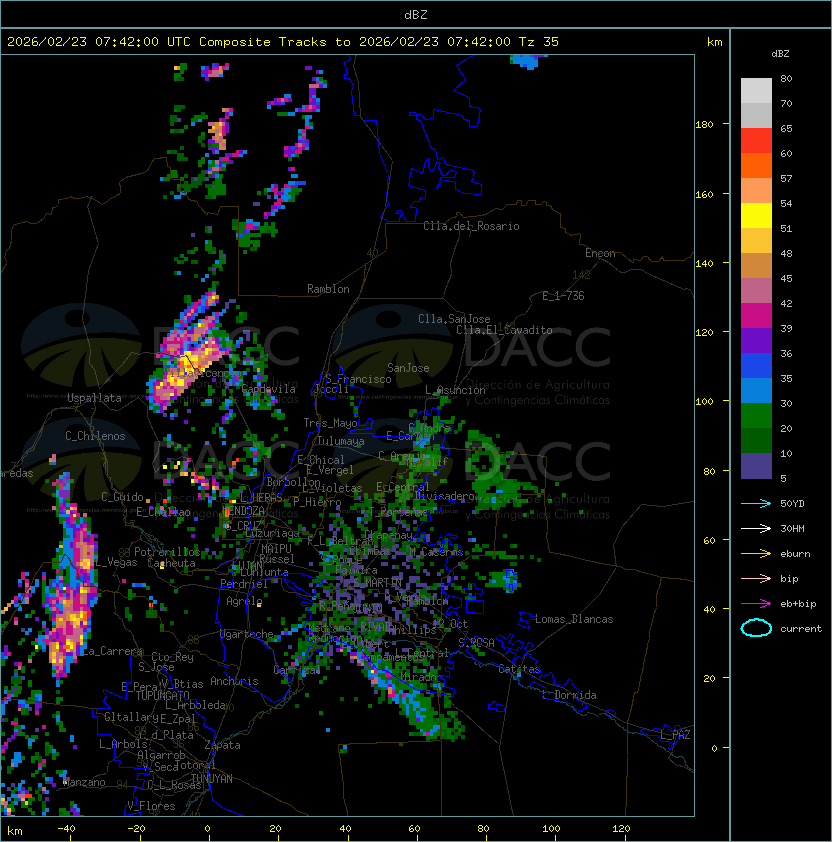The height and width of the screenshot is (842, 832).
Task: Select the bright green swatch in dBZ scale
Action: pyautogui.click(x=756, y=416)
